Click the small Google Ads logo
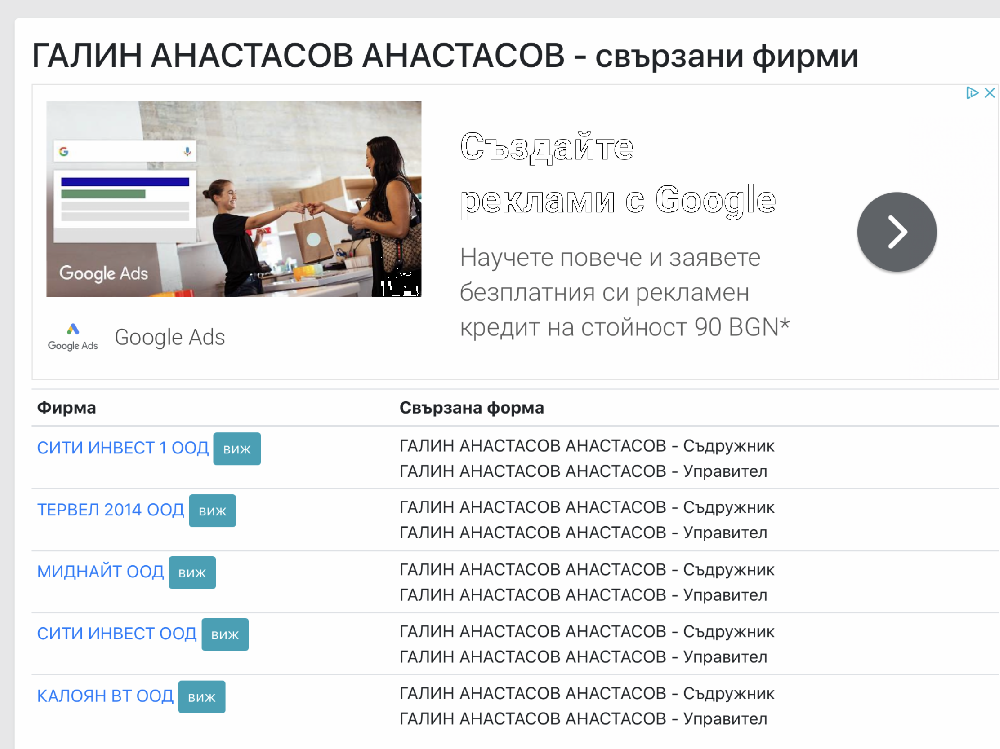The height and width of the screenshot is (749, 1000). [x=73, y=336]
